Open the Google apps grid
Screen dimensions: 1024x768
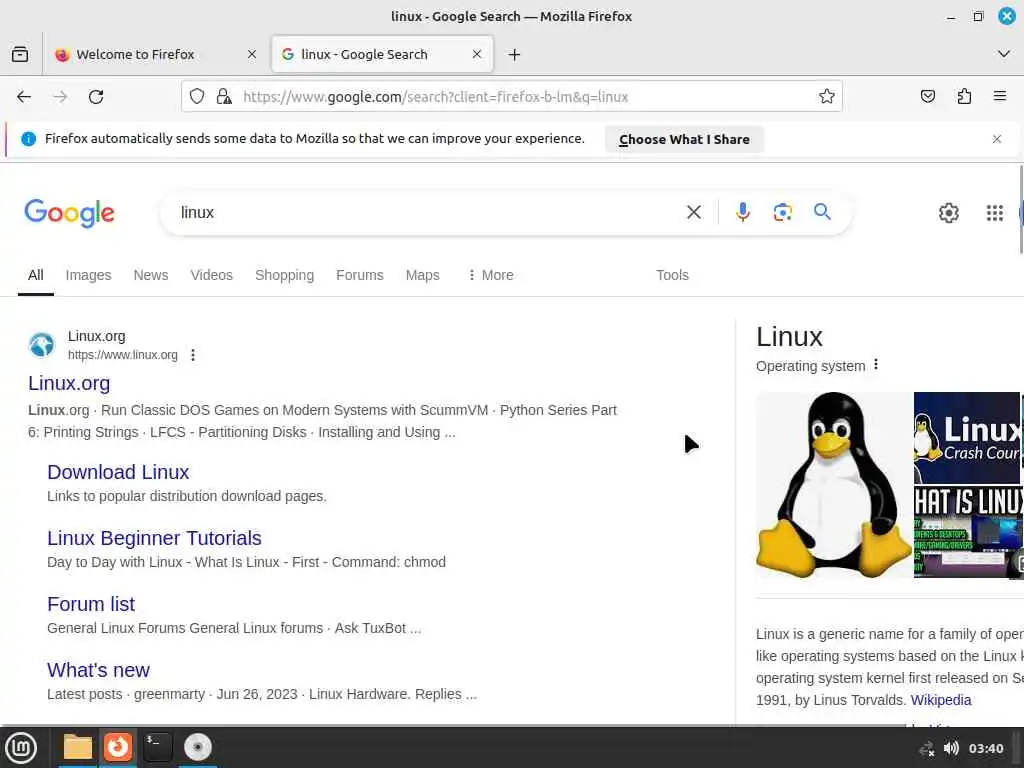(995, 212)
